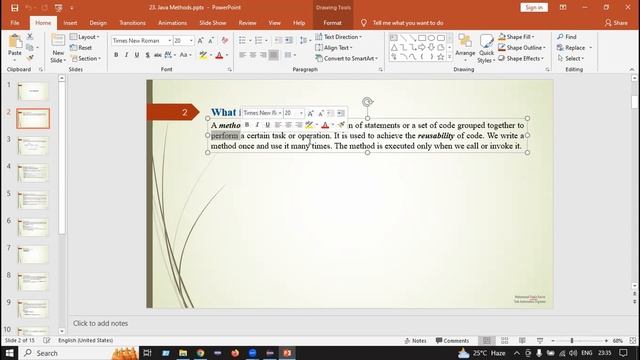Open the Section dropdown
This screenshot has height=360, width=640.
pyautogui.click(x=85, y=58)
